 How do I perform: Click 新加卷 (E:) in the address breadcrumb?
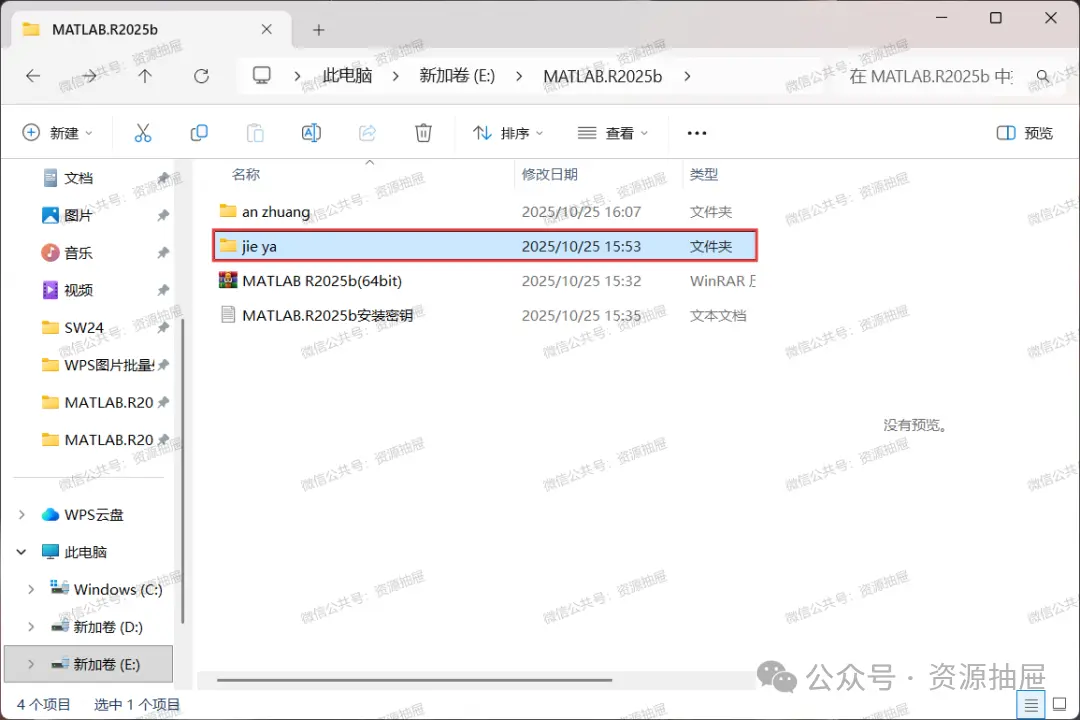coord(457,76)
